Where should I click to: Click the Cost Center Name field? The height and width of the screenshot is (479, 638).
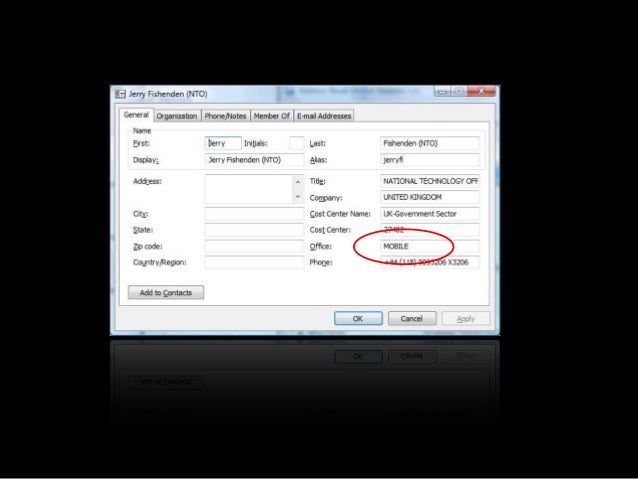pos(430,214)
